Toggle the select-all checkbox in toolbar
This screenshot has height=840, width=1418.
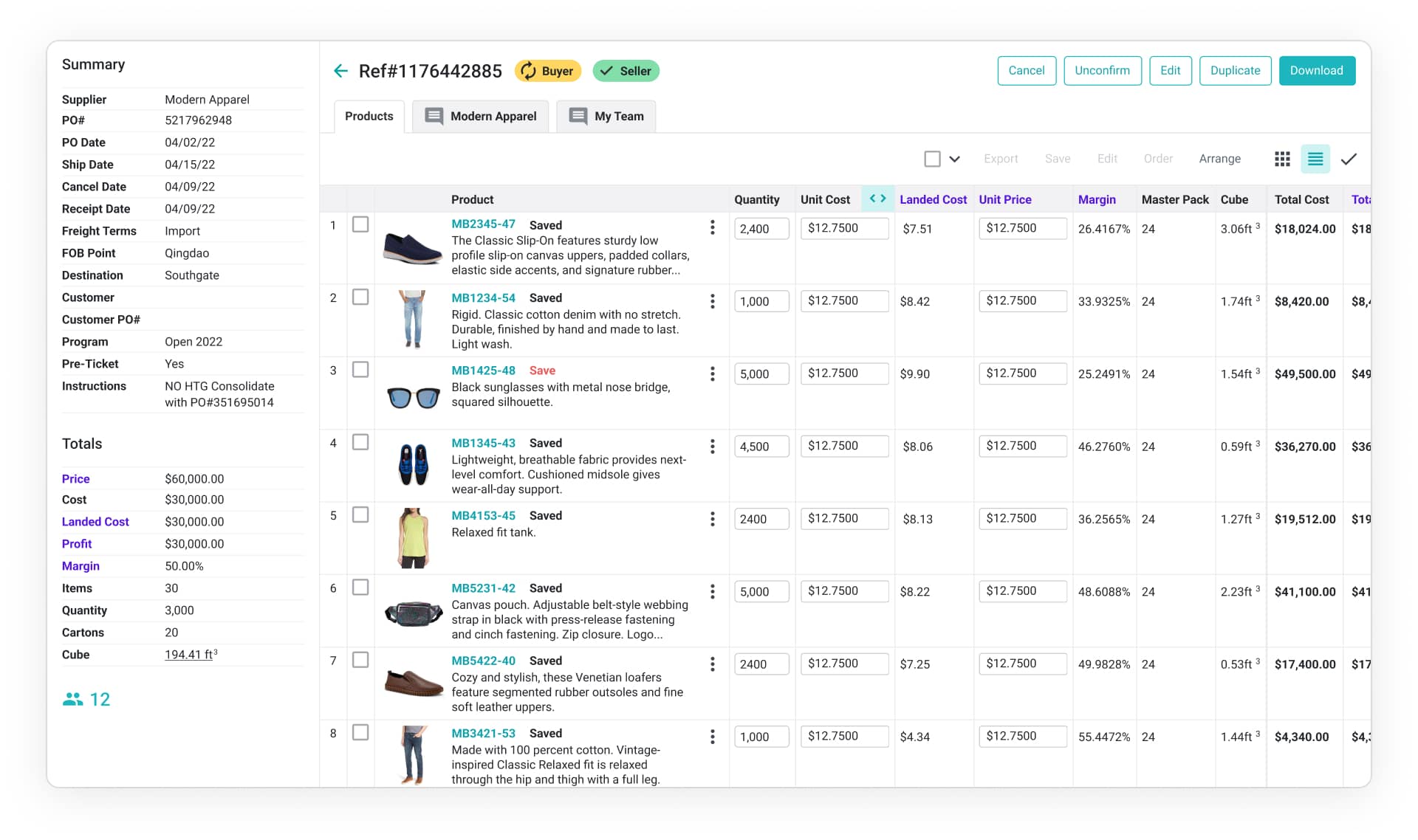pyautogui.click(x=932, y=159)
